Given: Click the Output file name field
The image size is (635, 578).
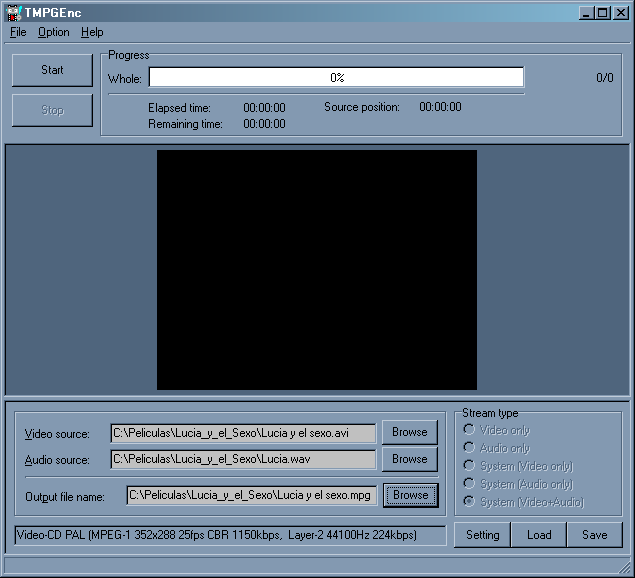Looking at the screenshot, I should [x=251, y=495].
